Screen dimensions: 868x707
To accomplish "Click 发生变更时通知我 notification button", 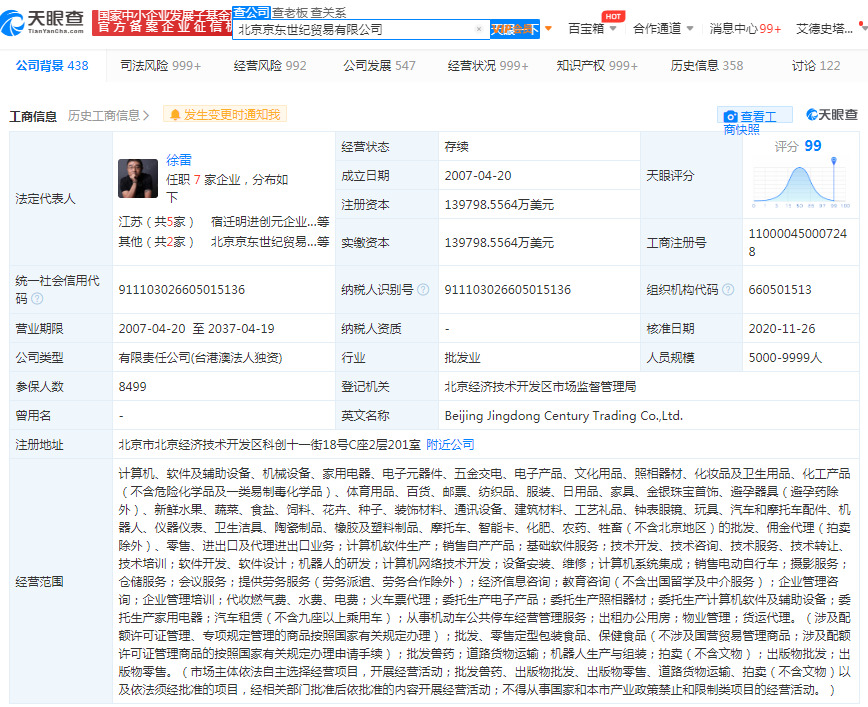I will point(225,115).
